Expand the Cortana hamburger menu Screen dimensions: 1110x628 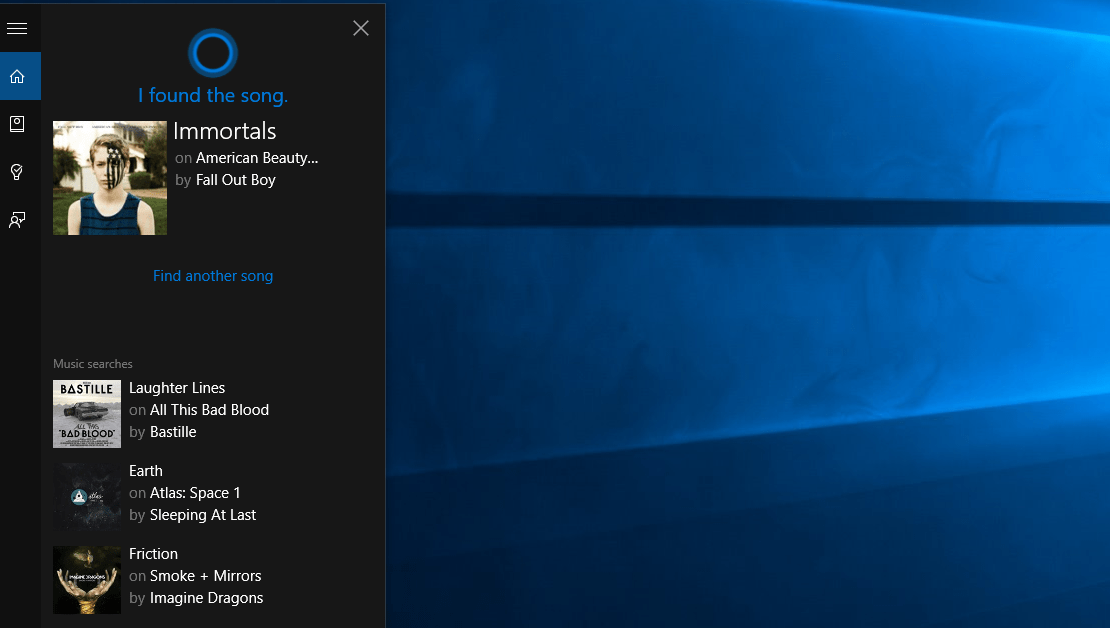click(x=17, y=28)
